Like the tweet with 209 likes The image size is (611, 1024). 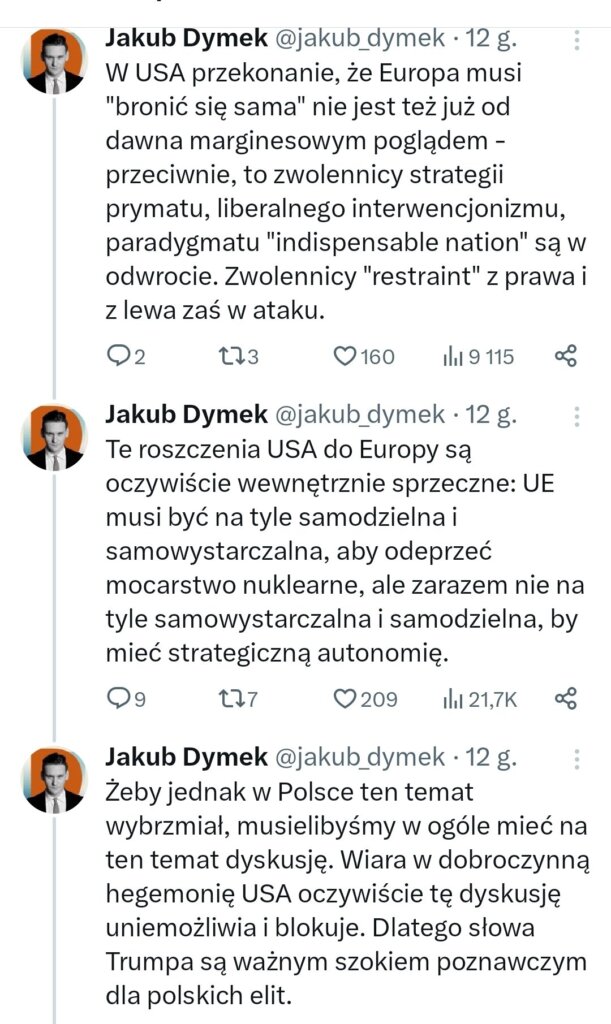pos(346,699)
